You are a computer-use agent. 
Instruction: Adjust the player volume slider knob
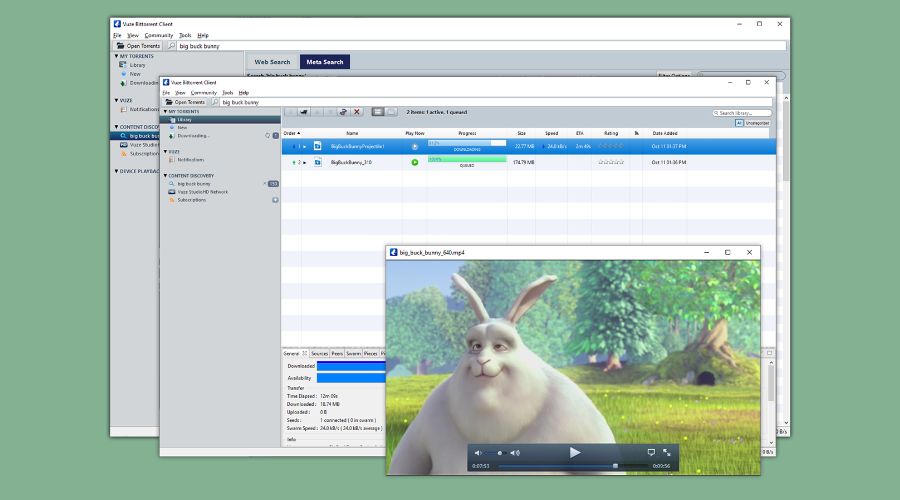pos(500,453)
